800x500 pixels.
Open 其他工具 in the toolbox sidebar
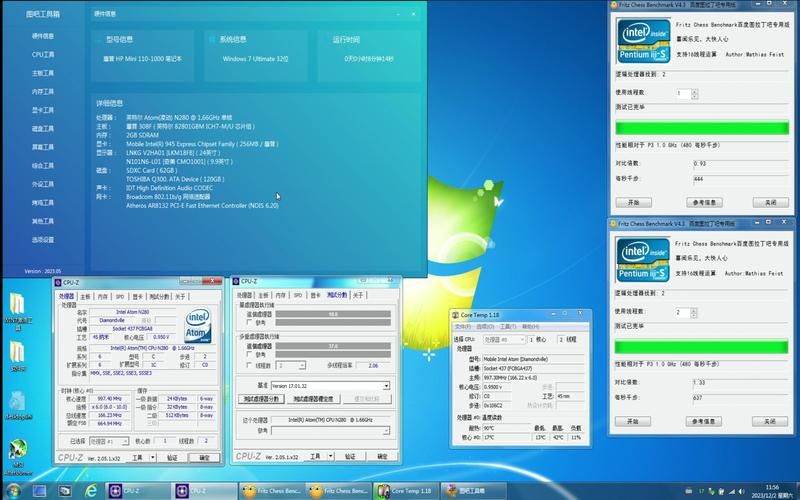tap(43, 221)
